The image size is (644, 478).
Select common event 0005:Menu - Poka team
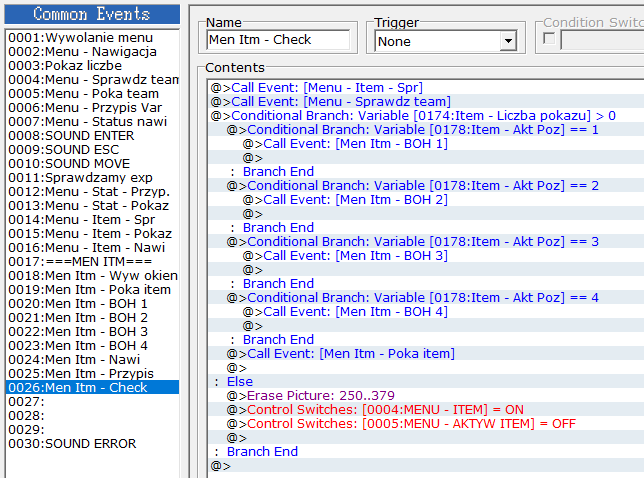(92, 93)
